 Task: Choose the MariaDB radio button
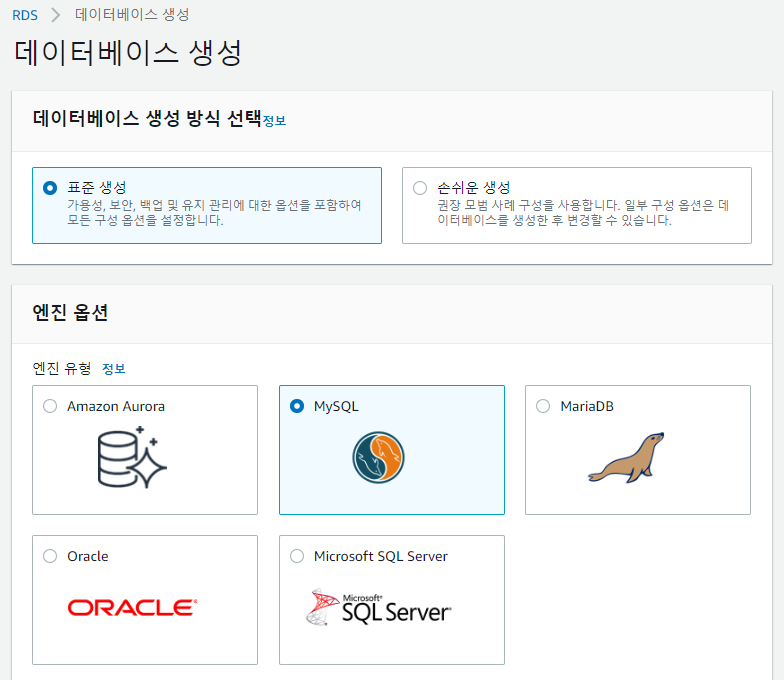543,406
